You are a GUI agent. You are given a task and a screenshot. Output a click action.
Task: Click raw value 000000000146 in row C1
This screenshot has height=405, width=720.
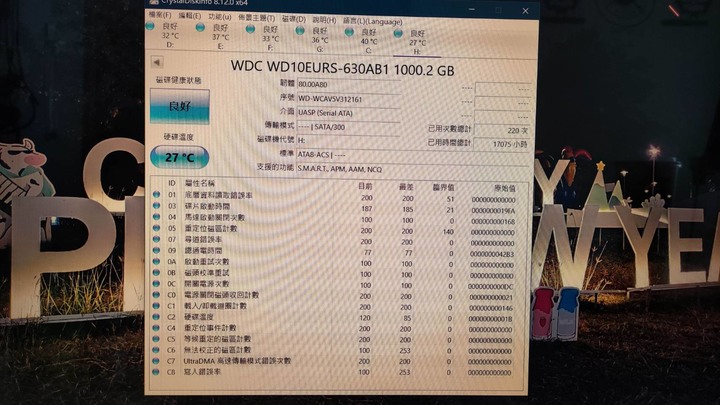click(490, 308)
